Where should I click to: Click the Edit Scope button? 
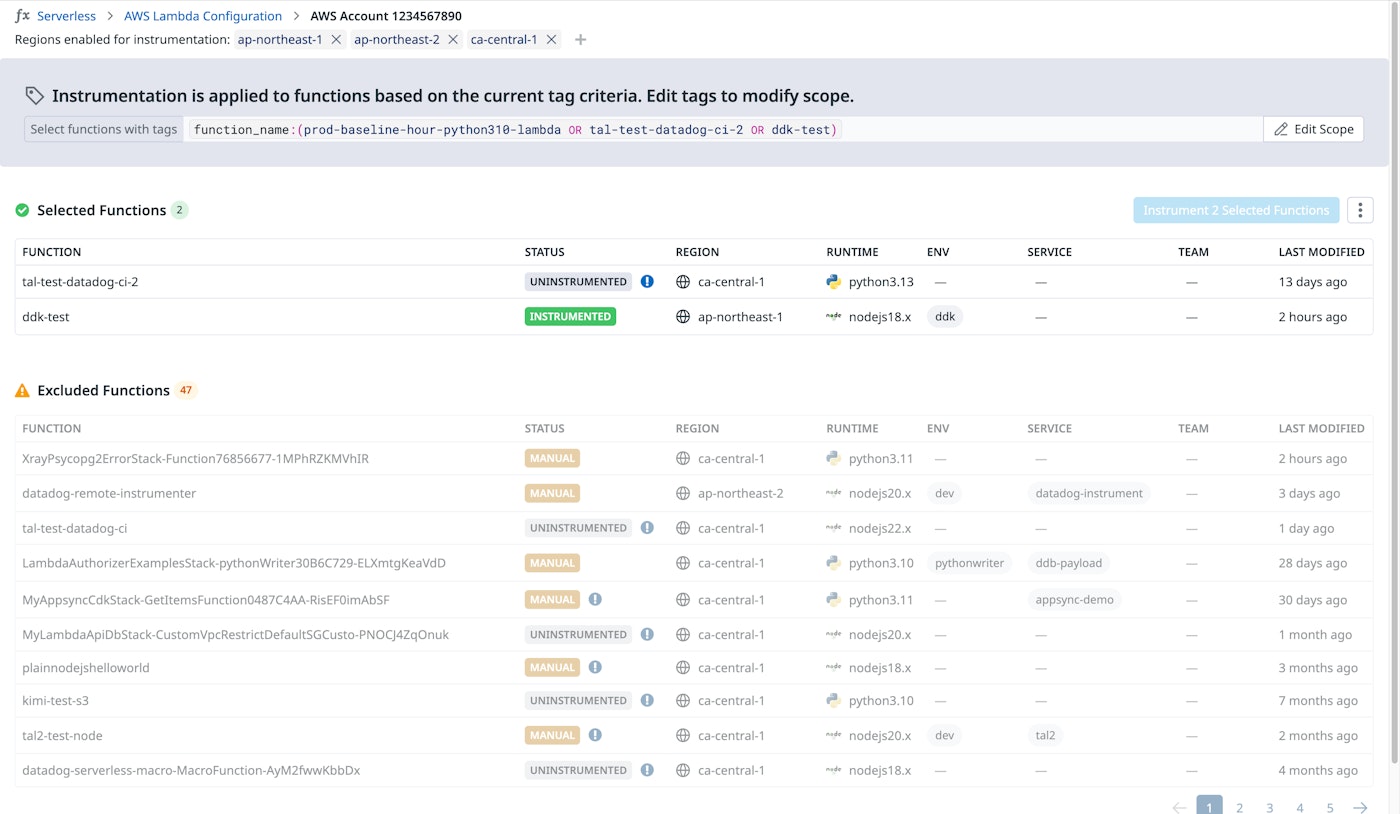click(x=1314, y=129)
